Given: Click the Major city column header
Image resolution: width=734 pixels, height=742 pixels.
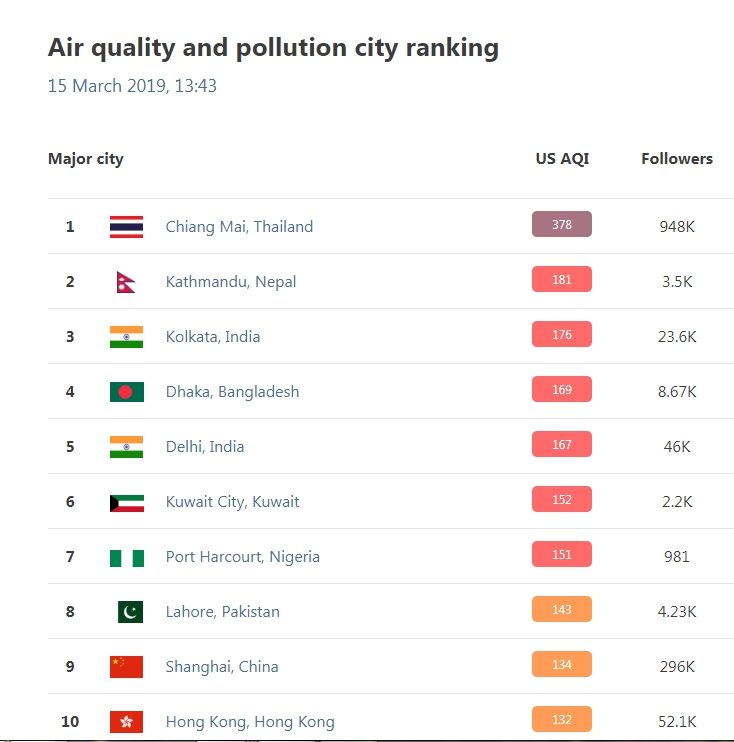Looking at the screenshot, I should coord(86,159).
